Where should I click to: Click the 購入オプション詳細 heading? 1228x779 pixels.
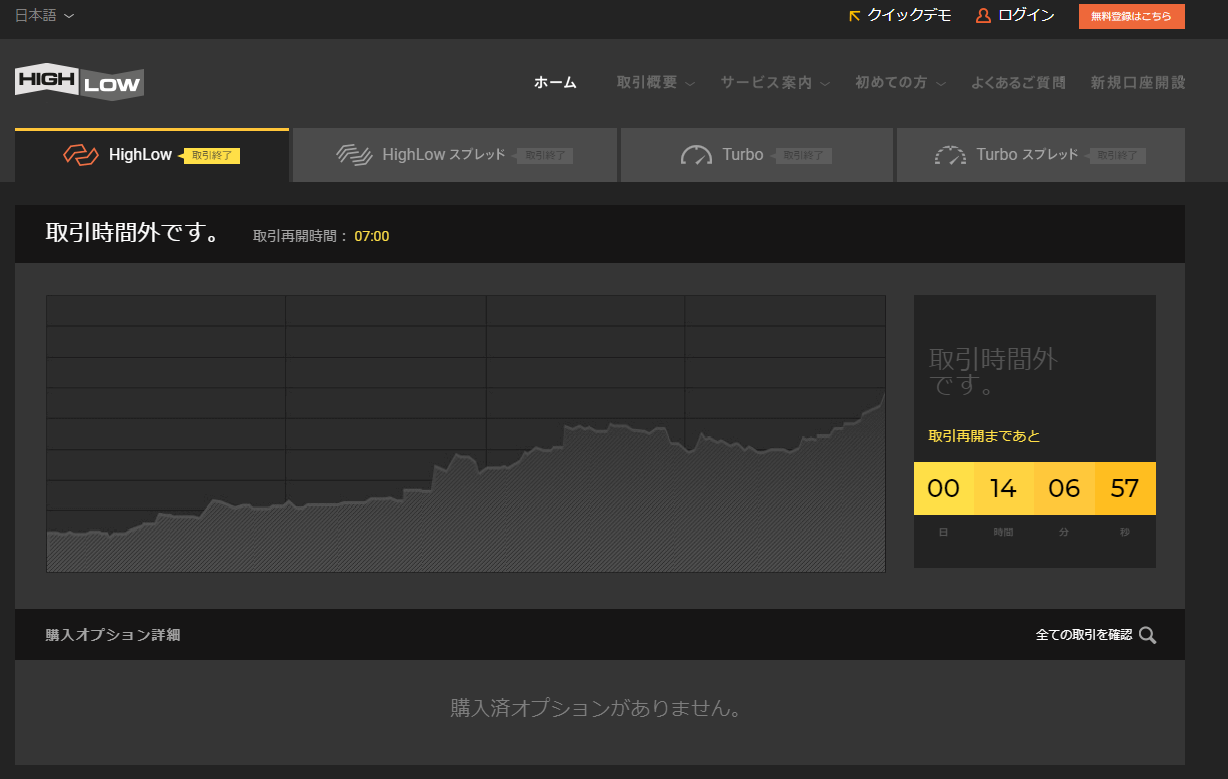[x=113, y=635]
